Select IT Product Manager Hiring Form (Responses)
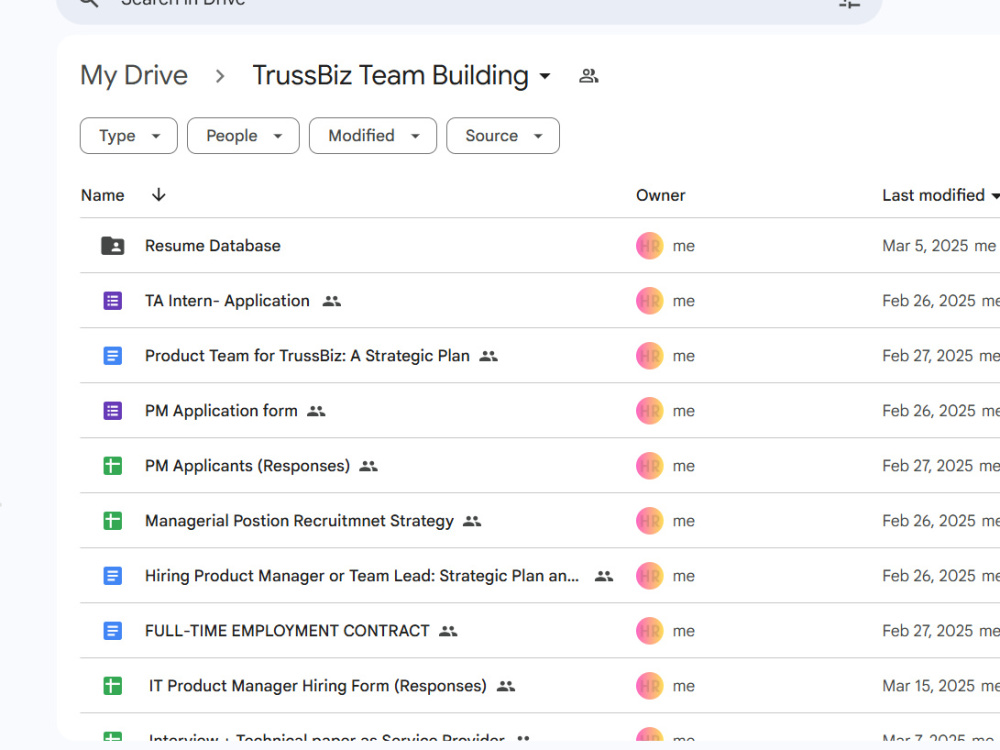This screenshot has width=1000, height=750. click(x=317, y=686)
